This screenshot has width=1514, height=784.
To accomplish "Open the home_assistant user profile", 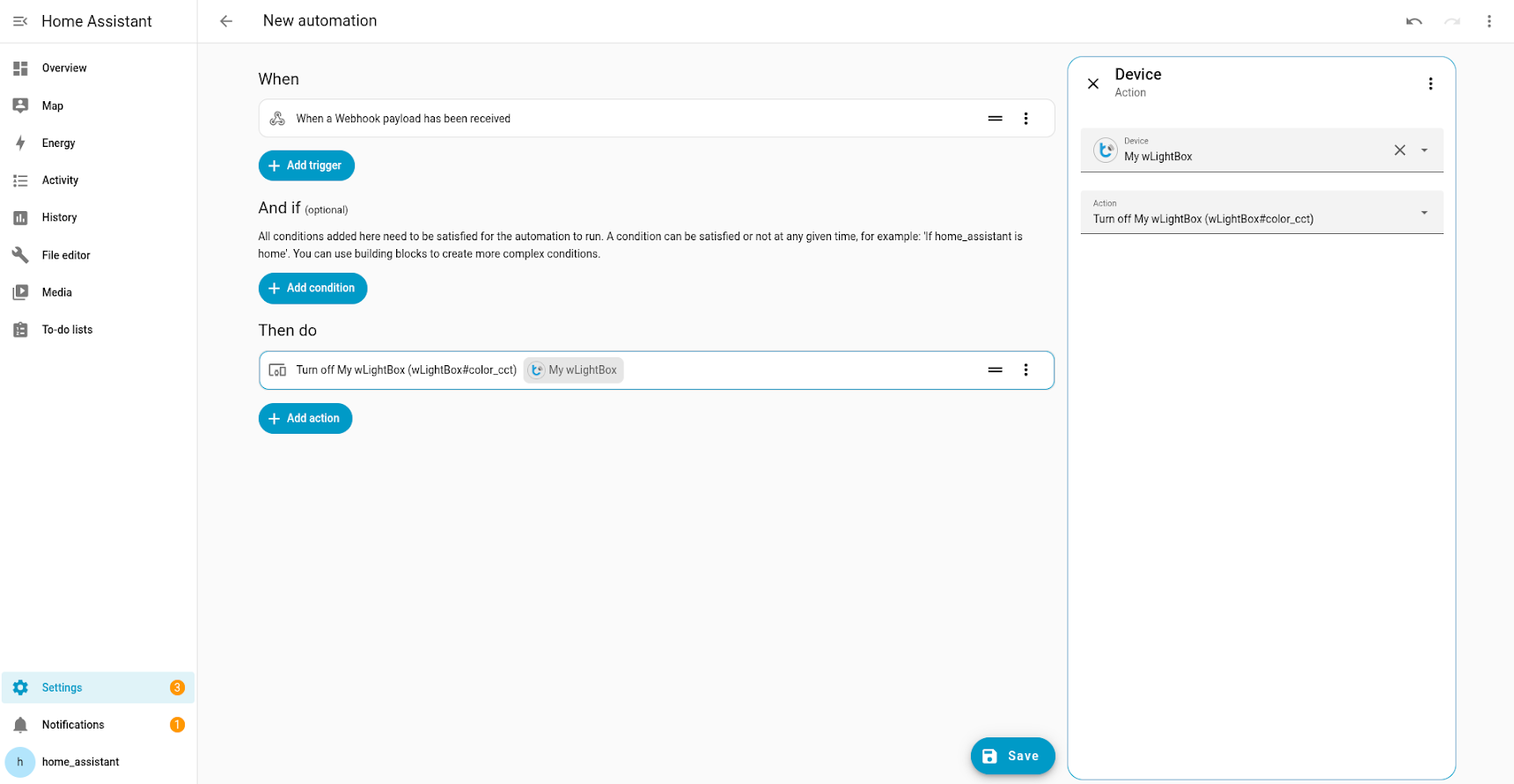I will [98, 762].
